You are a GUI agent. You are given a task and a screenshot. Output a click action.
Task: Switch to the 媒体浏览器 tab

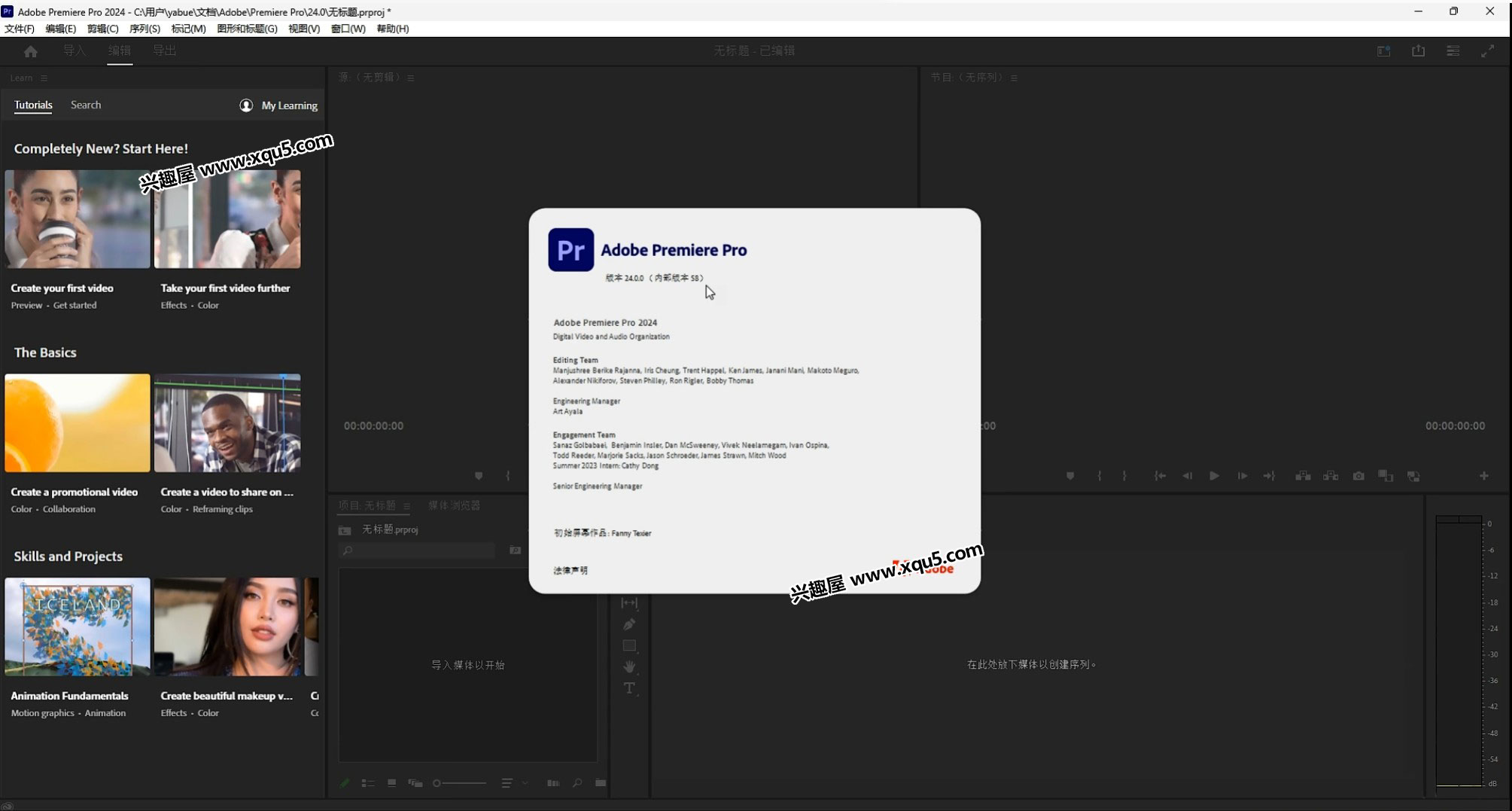454,505
